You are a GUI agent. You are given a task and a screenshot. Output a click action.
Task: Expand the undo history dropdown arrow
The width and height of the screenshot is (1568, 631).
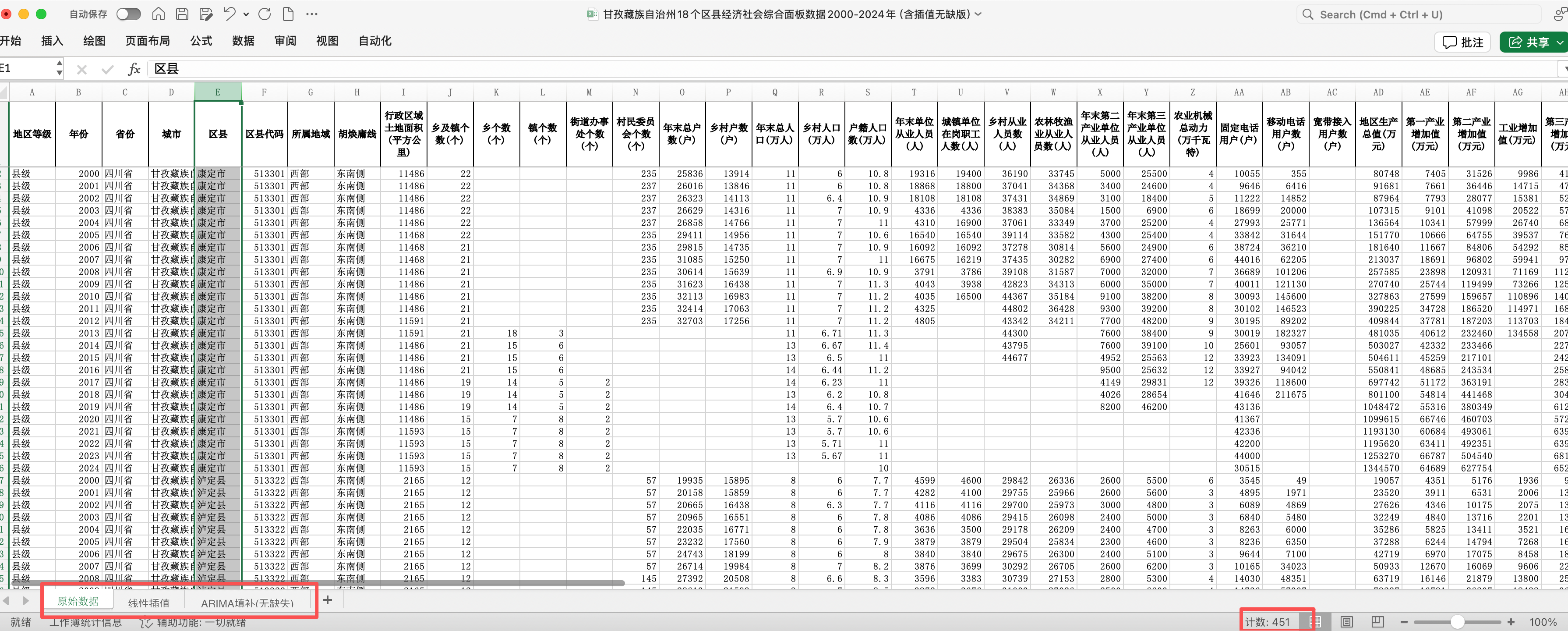pyautogui.click(x=246, y=14)
